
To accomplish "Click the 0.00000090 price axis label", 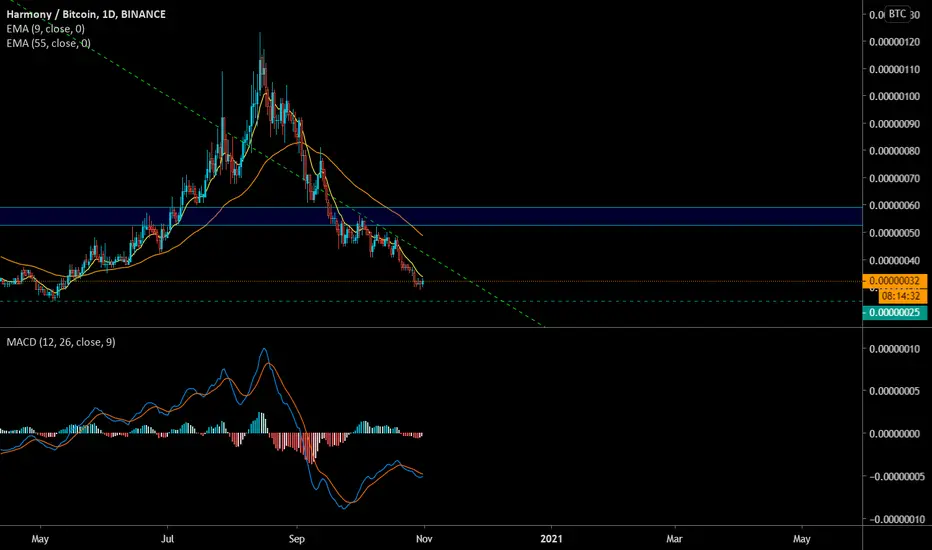I will tap(895, 124).
